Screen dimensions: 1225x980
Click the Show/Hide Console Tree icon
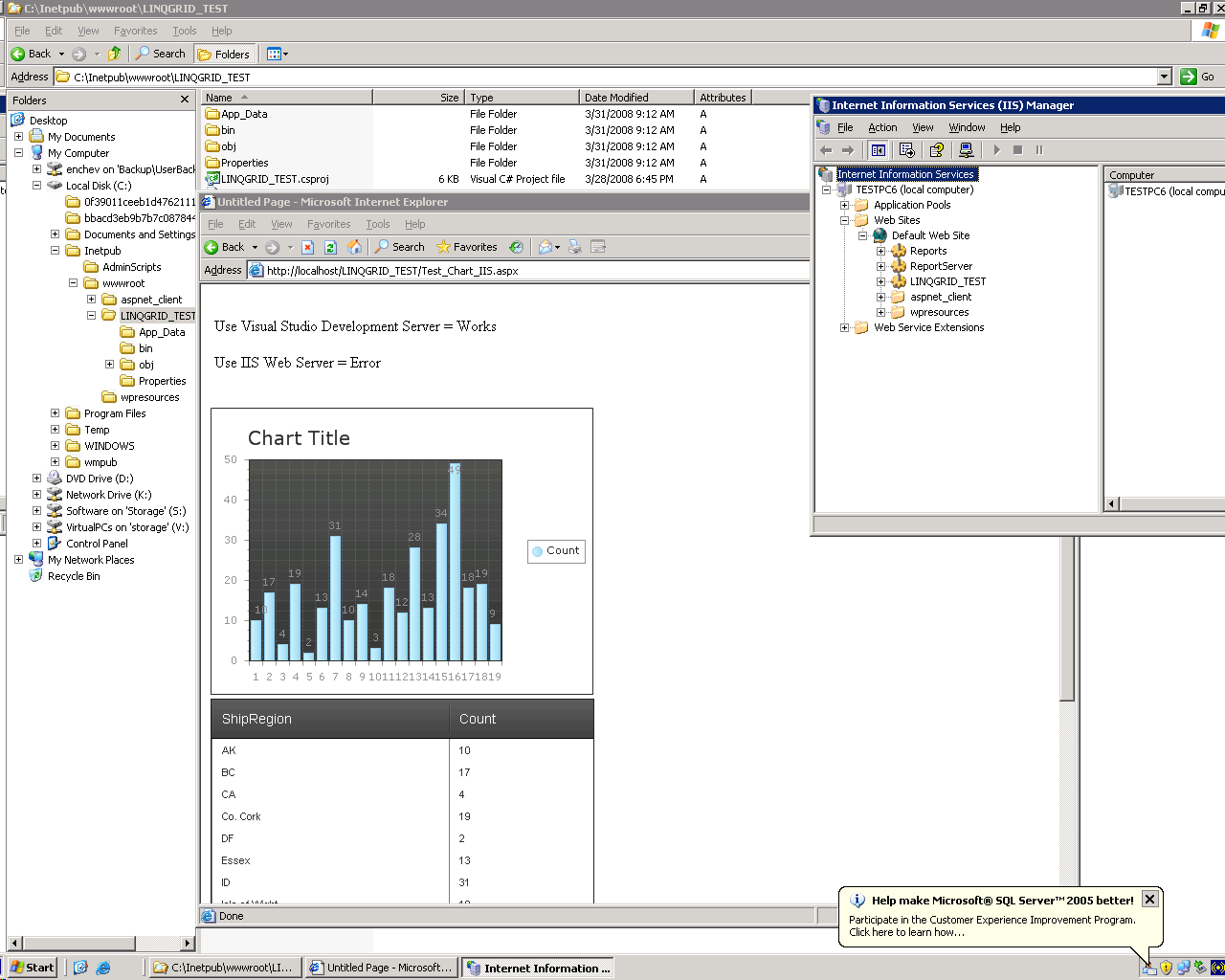point(878,150)
